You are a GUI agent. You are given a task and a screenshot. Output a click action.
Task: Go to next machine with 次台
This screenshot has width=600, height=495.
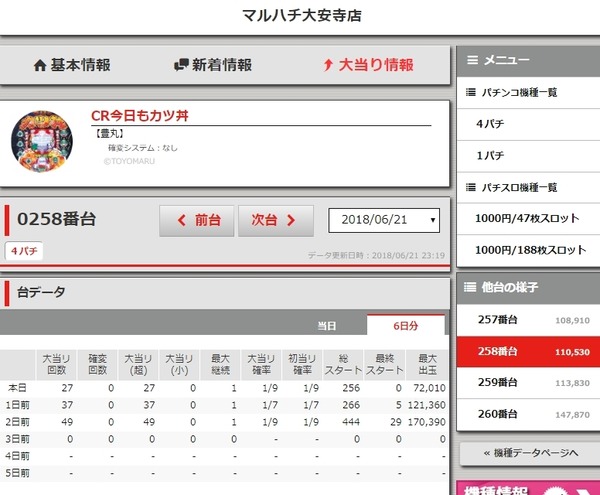(276, 221)
